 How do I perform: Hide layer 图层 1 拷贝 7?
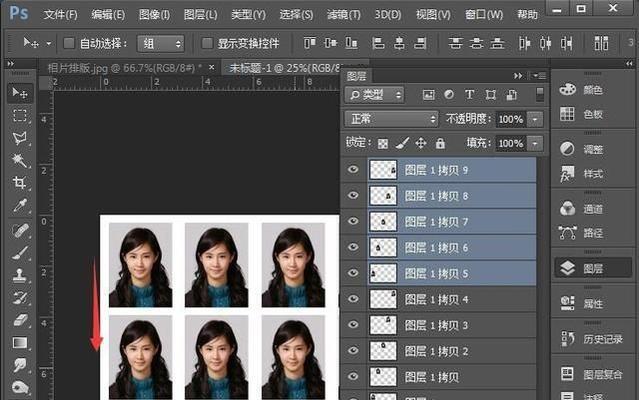tap(353, 221)
